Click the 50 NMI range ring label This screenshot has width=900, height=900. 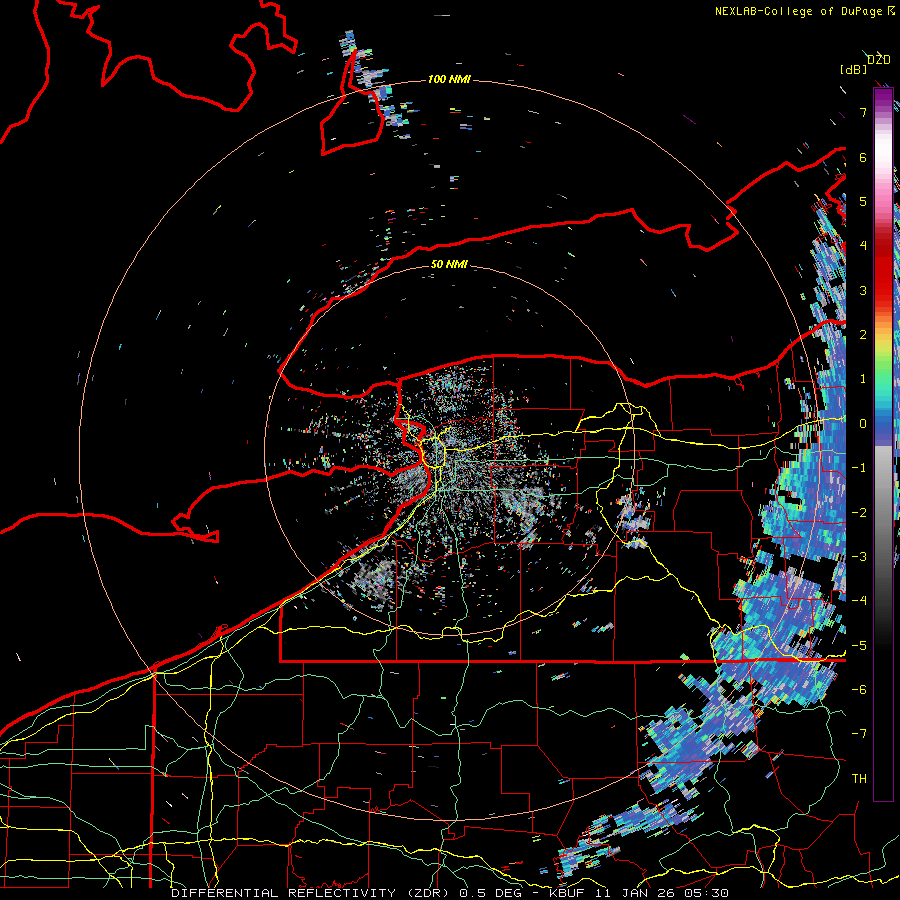point(449,264)
